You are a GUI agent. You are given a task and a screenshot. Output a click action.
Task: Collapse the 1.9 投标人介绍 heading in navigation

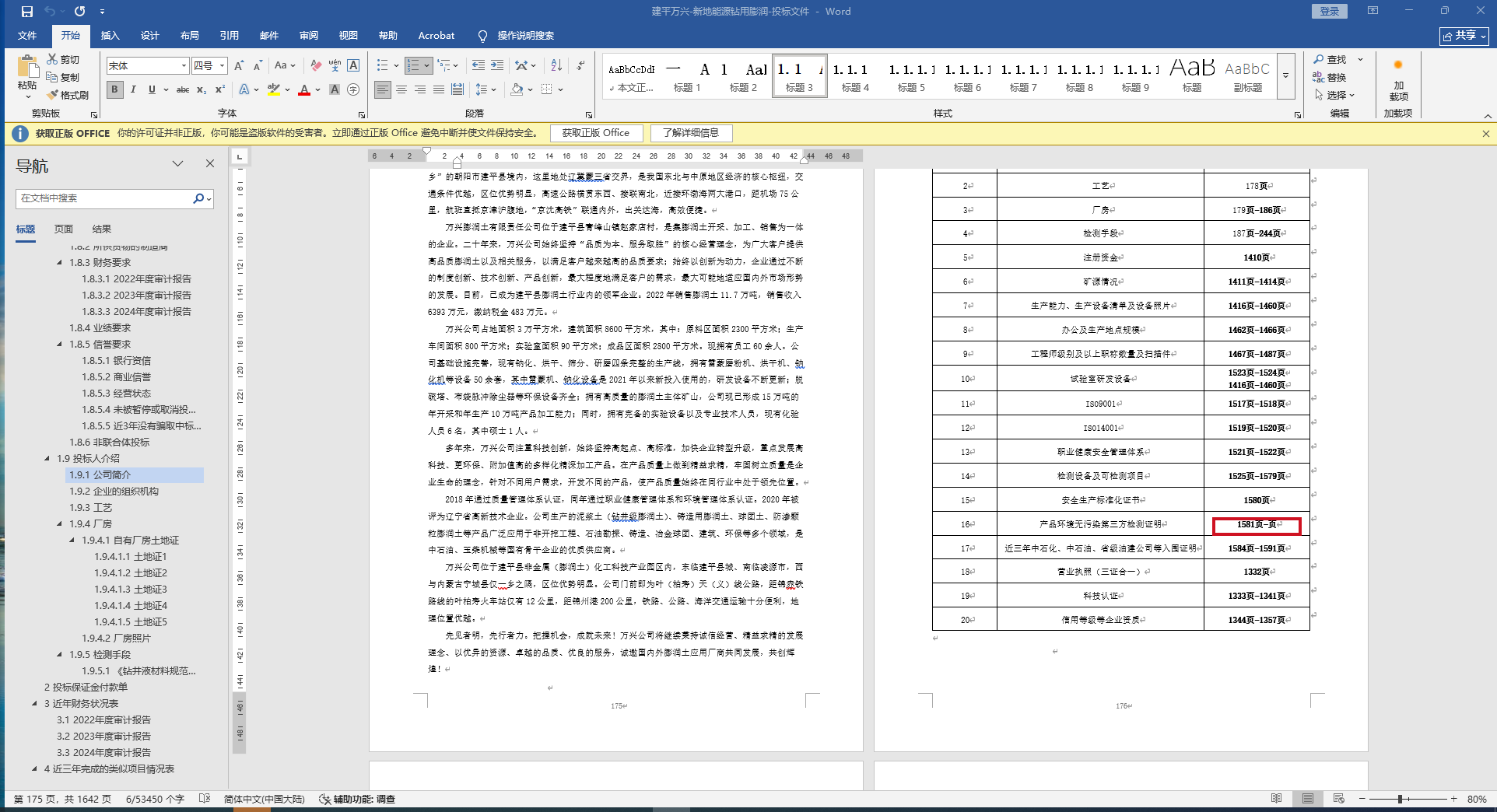coord(47,459)
